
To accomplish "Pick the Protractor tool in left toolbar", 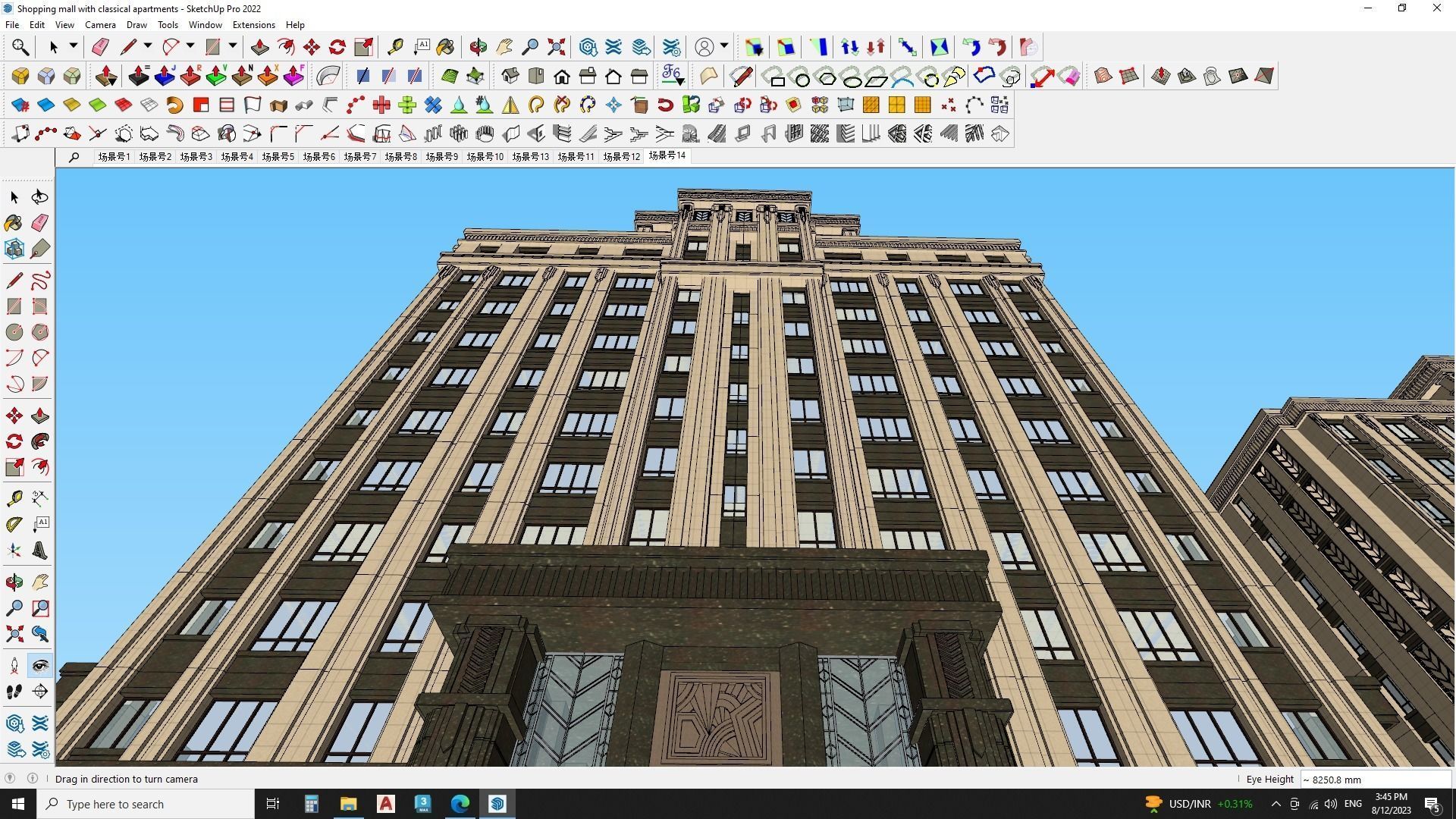I will [14, 524].
